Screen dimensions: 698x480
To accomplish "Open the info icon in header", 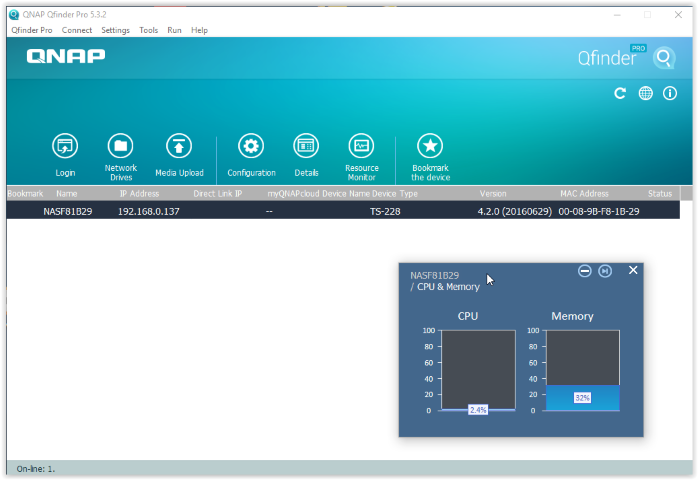I will 670,93.
